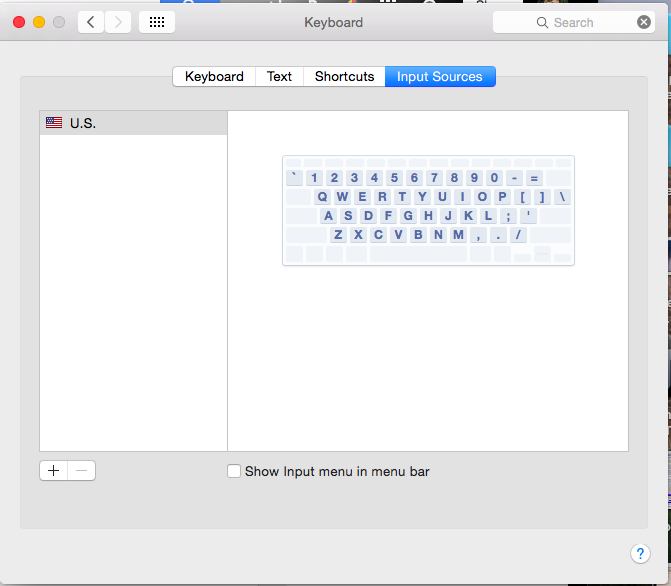Click the U.S. flag icon
This screenshot has height=586, width=671.
(x=54, y=123)
